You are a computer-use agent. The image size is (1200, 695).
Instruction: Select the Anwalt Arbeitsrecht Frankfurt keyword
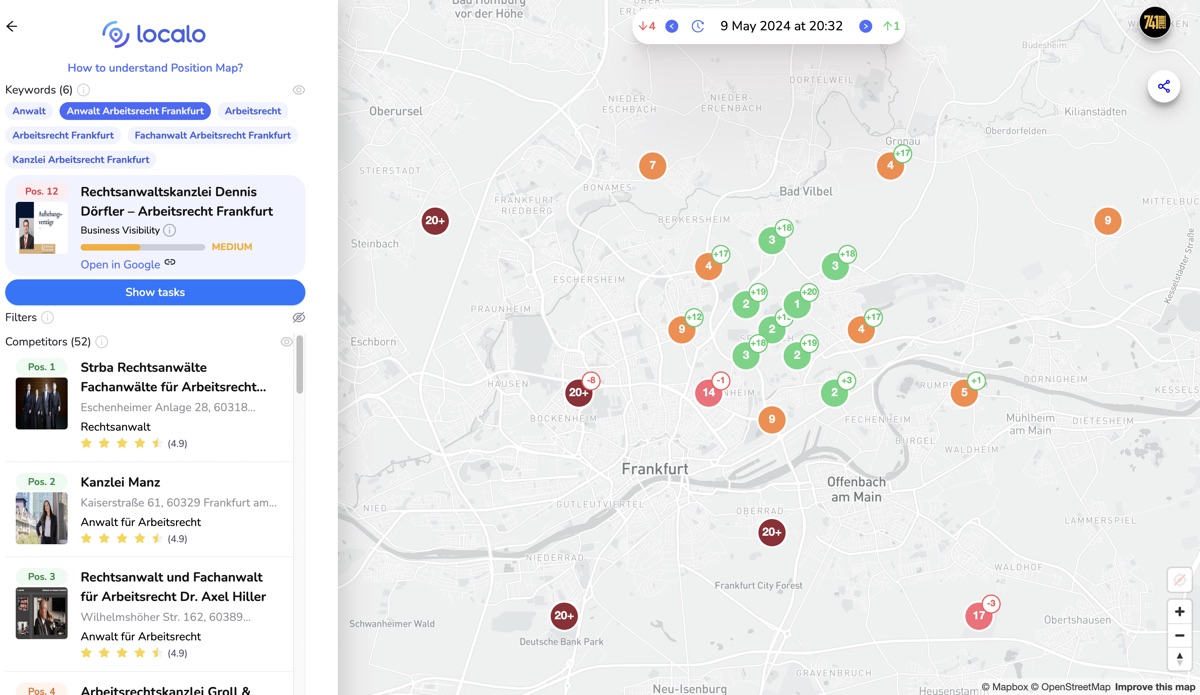point(135,111)
